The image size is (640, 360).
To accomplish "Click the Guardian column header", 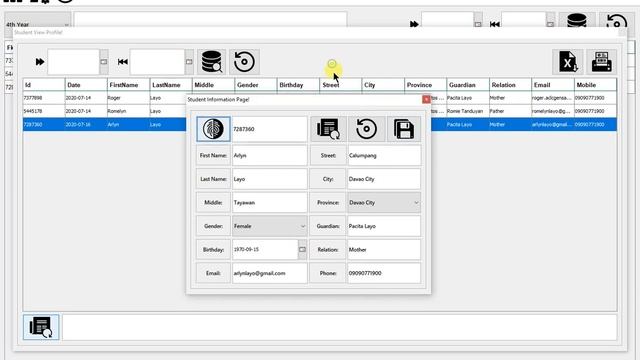I will (468, 85).
